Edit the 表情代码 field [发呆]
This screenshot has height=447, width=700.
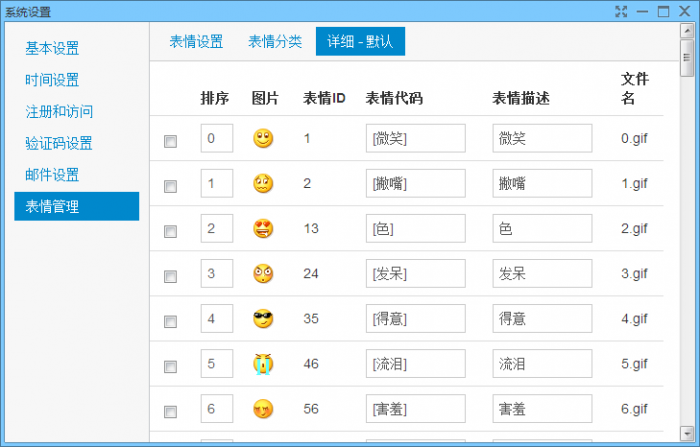(x=416, y=274)
